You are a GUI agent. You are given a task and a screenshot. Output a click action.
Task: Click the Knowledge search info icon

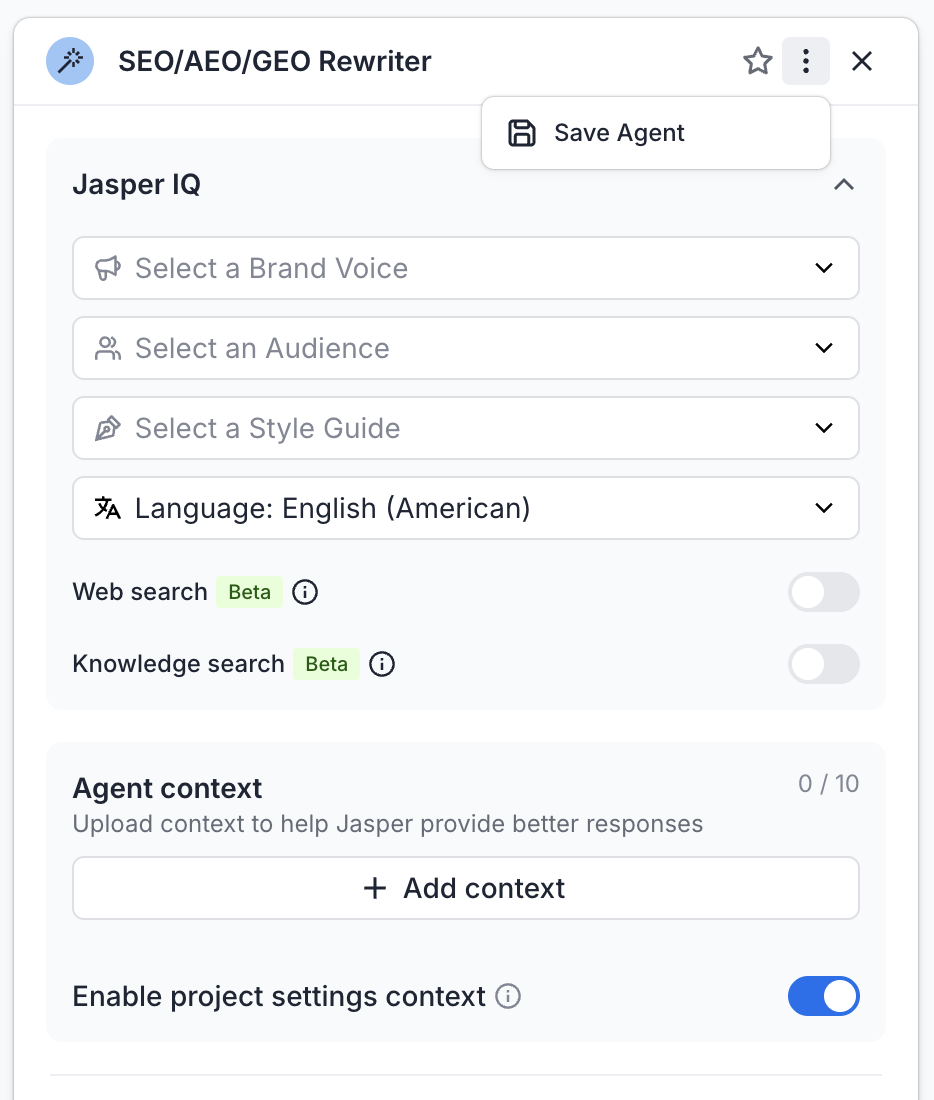click(x=382, y=664)
